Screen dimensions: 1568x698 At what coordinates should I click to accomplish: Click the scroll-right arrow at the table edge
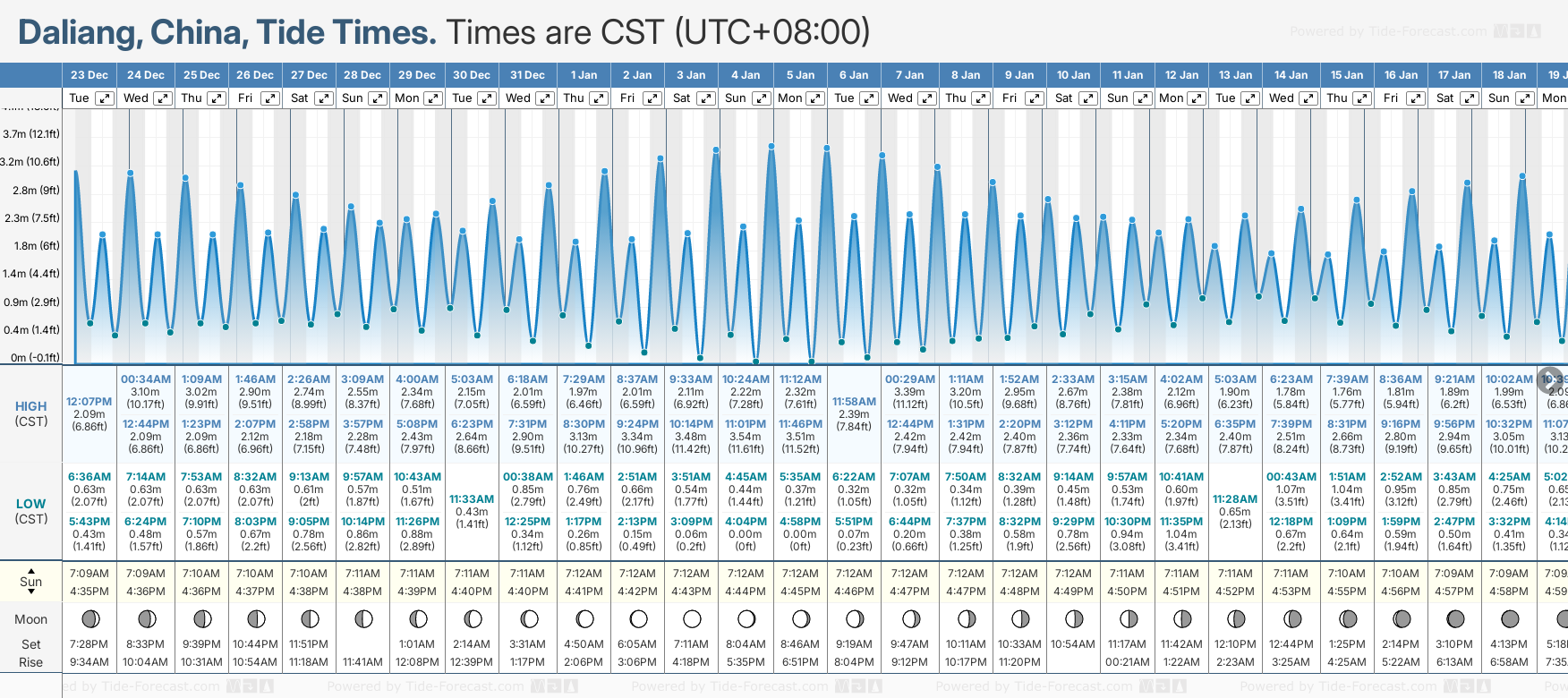1550,379
